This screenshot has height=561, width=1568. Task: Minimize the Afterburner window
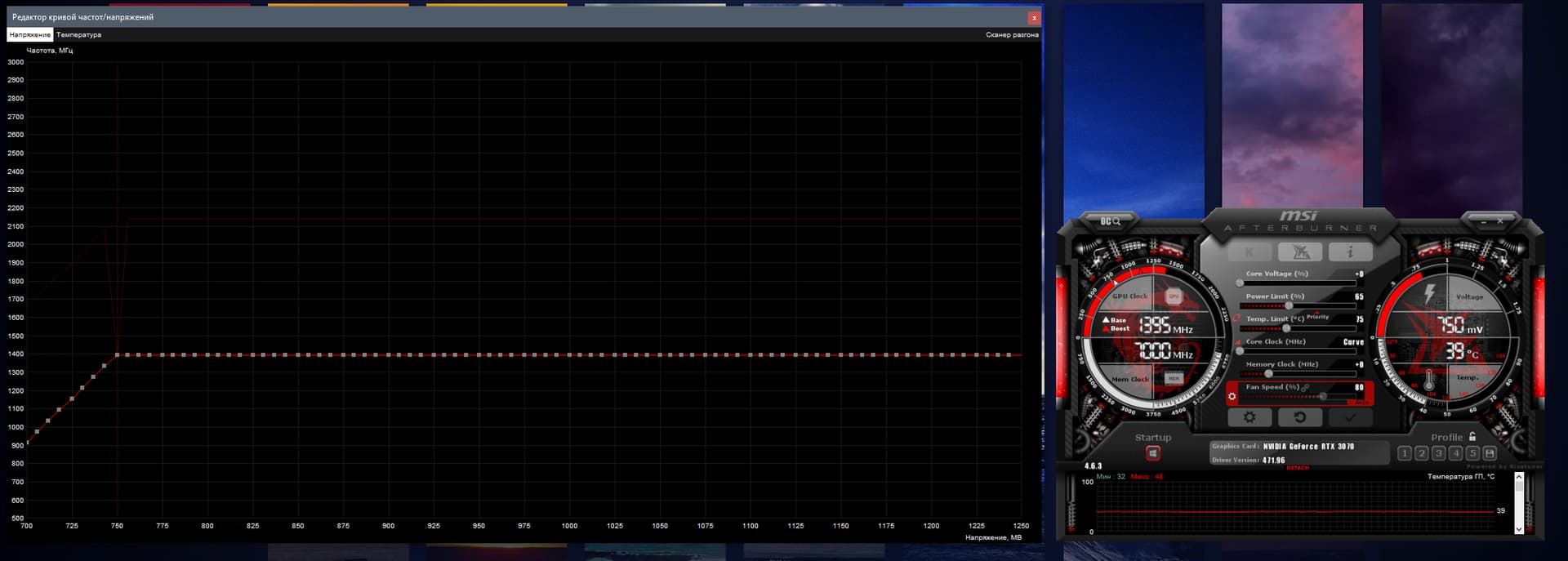tap(1483, 221)
